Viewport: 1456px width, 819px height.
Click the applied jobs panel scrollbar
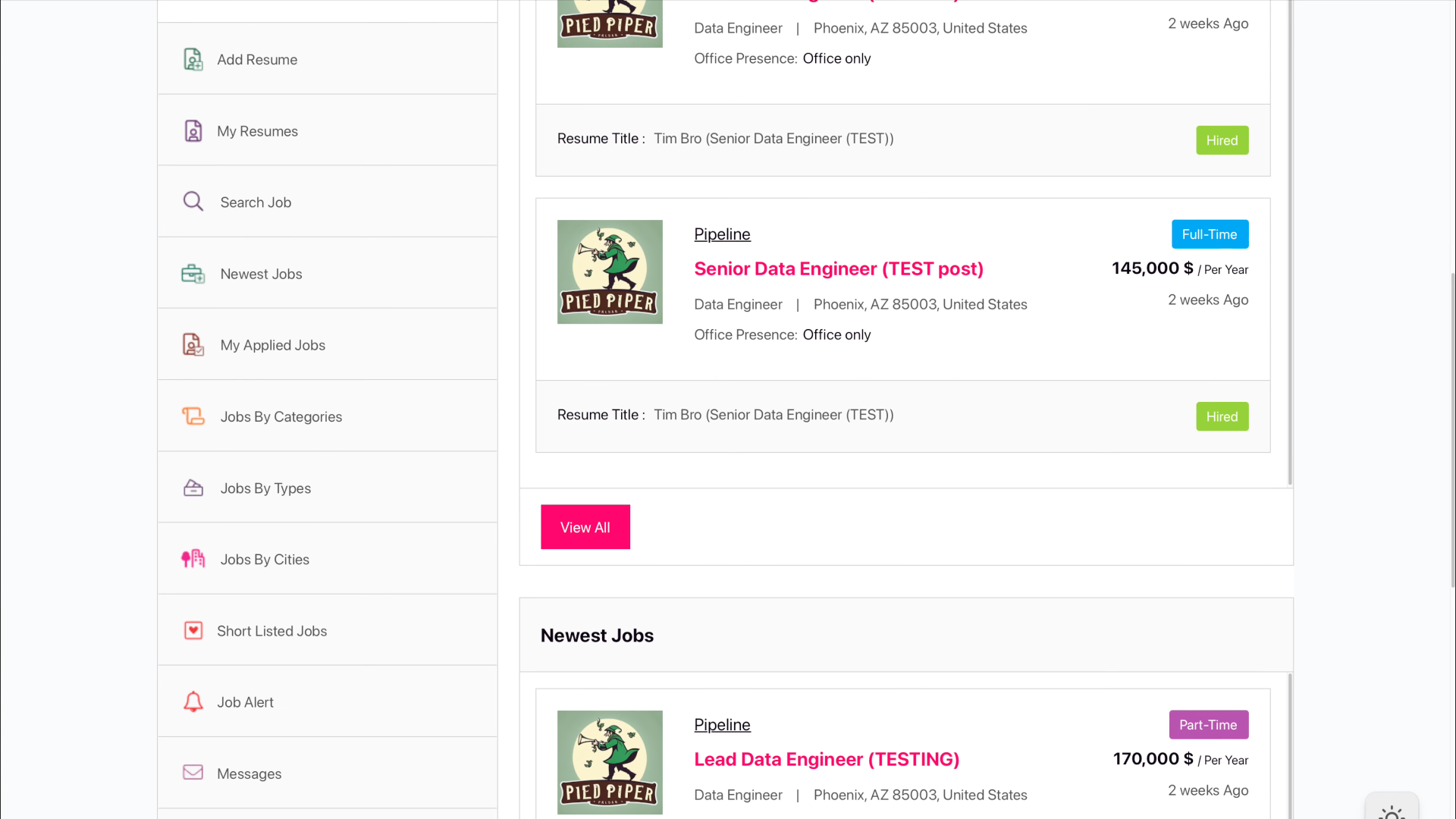tap(1289, 243)
